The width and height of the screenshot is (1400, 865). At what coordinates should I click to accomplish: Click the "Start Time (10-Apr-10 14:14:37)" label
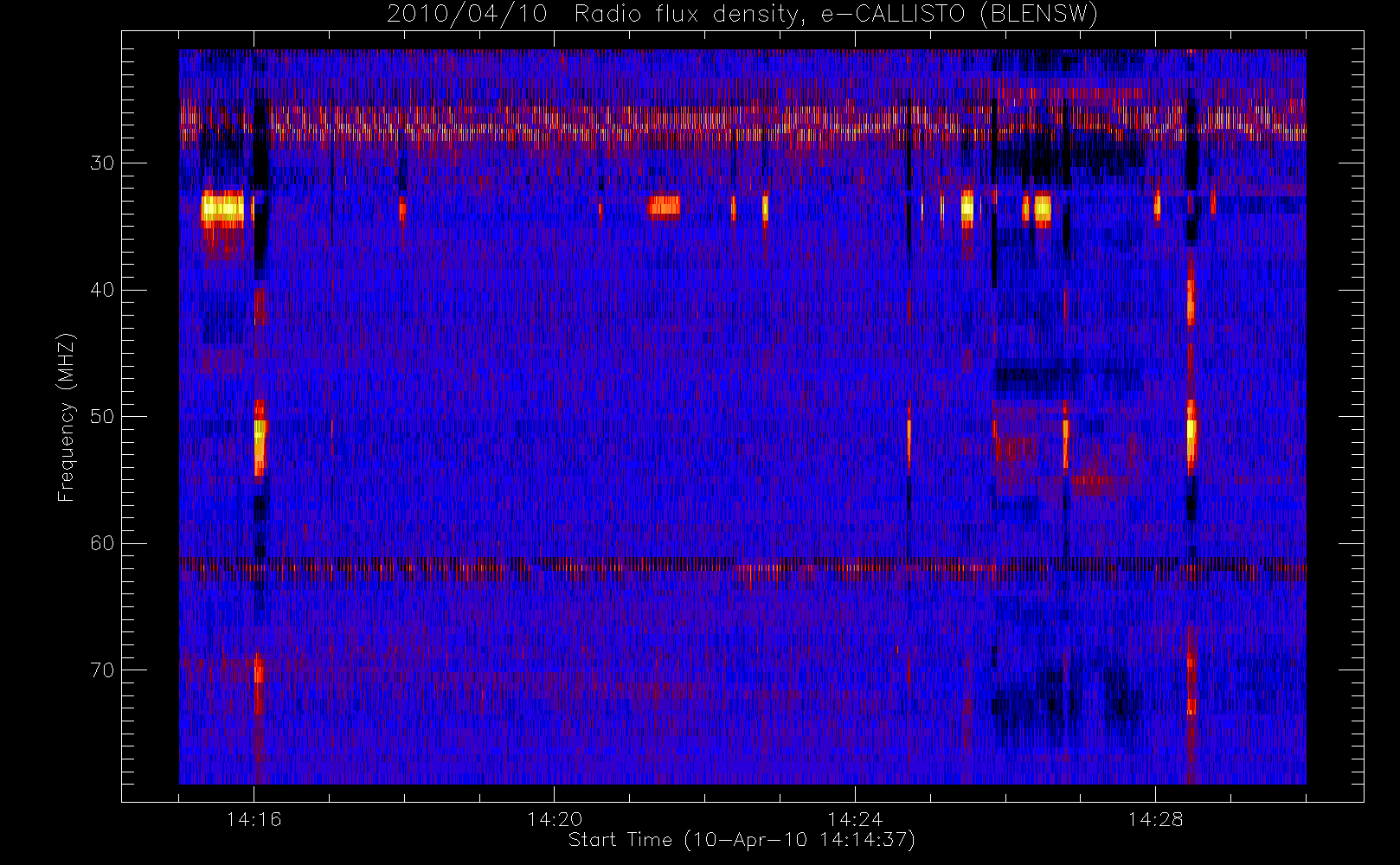click(x=742, y=840)
